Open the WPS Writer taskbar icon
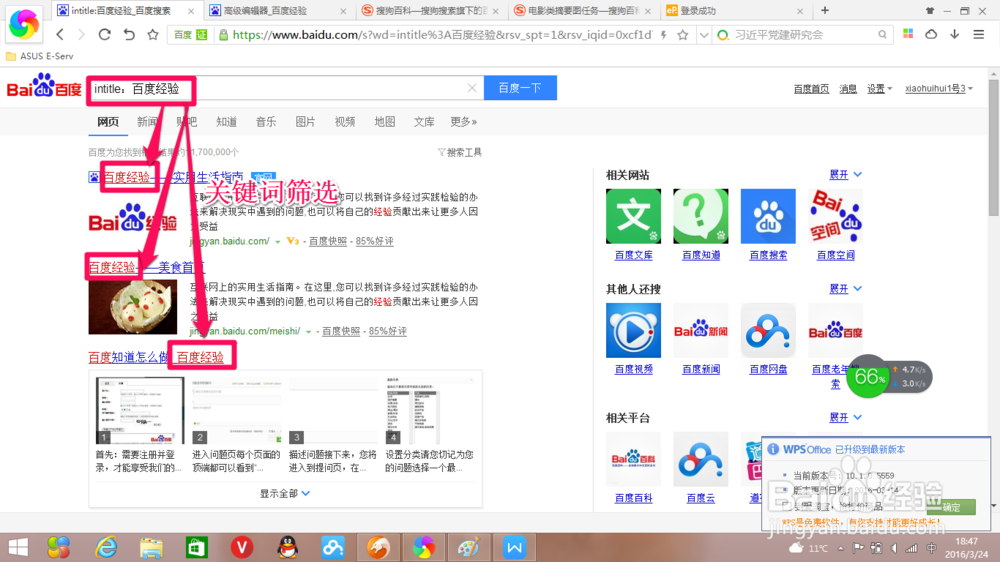The width and height of the screenshot is (1000, 562). click(514, 547)
